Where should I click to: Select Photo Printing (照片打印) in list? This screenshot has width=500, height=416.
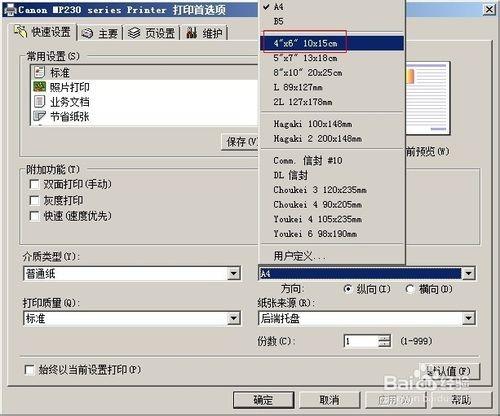[145, 87]
